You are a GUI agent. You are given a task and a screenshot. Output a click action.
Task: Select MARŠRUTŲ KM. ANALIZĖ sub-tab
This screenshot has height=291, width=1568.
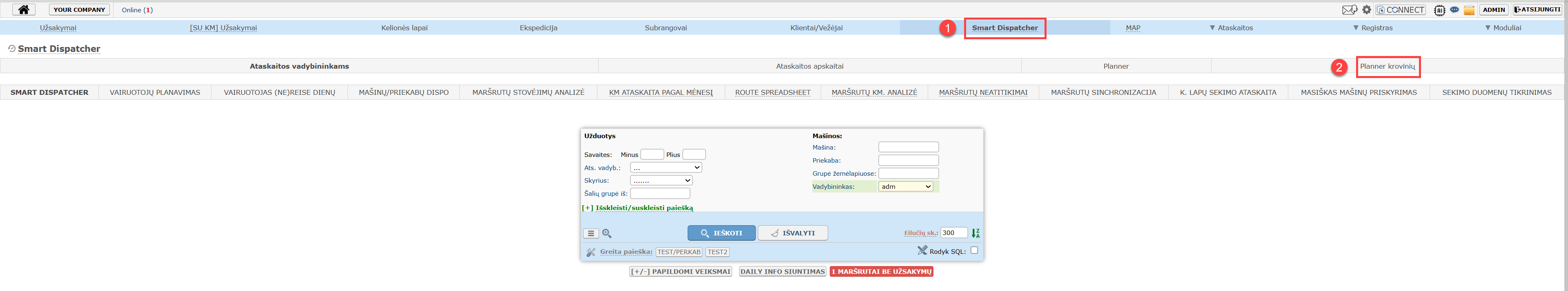pyautogui.click(x=874, y=92)
